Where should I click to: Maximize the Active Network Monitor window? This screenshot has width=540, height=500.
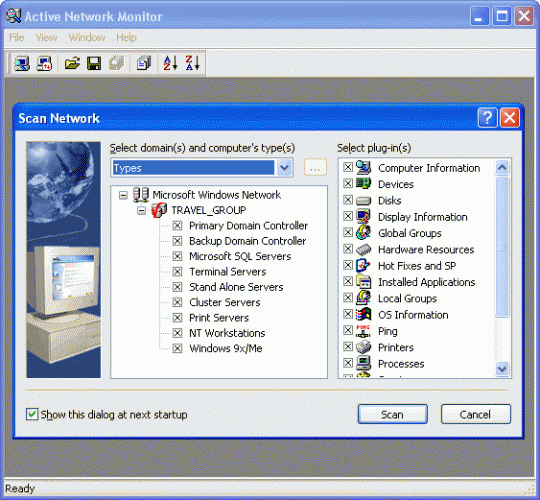point(502,16)
